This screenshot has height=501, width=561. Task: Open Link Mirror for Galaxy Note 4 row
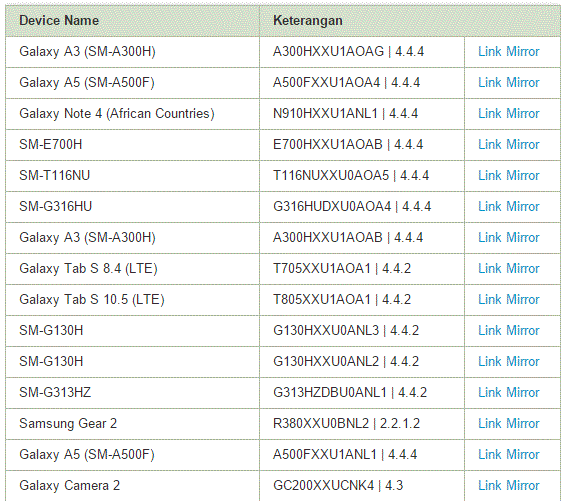click(508, 114)
